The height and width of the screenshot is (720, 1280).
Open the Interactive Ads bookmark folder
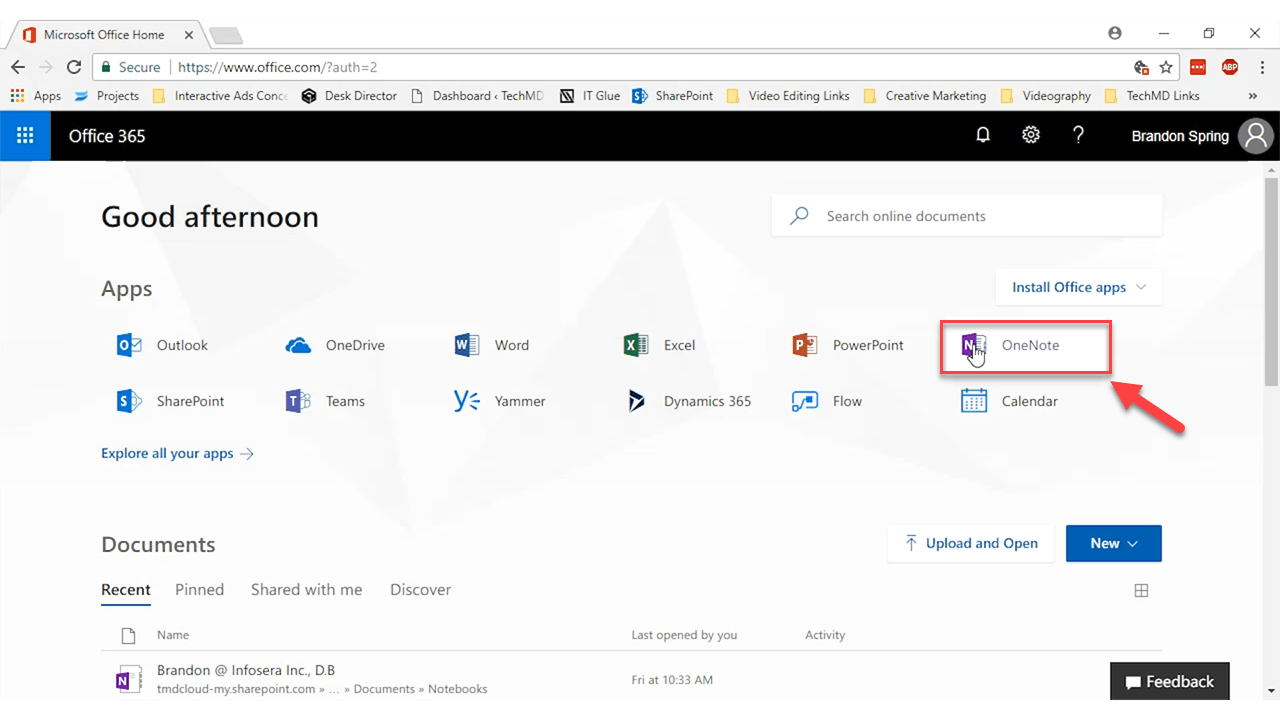click(x=220, y=96)
